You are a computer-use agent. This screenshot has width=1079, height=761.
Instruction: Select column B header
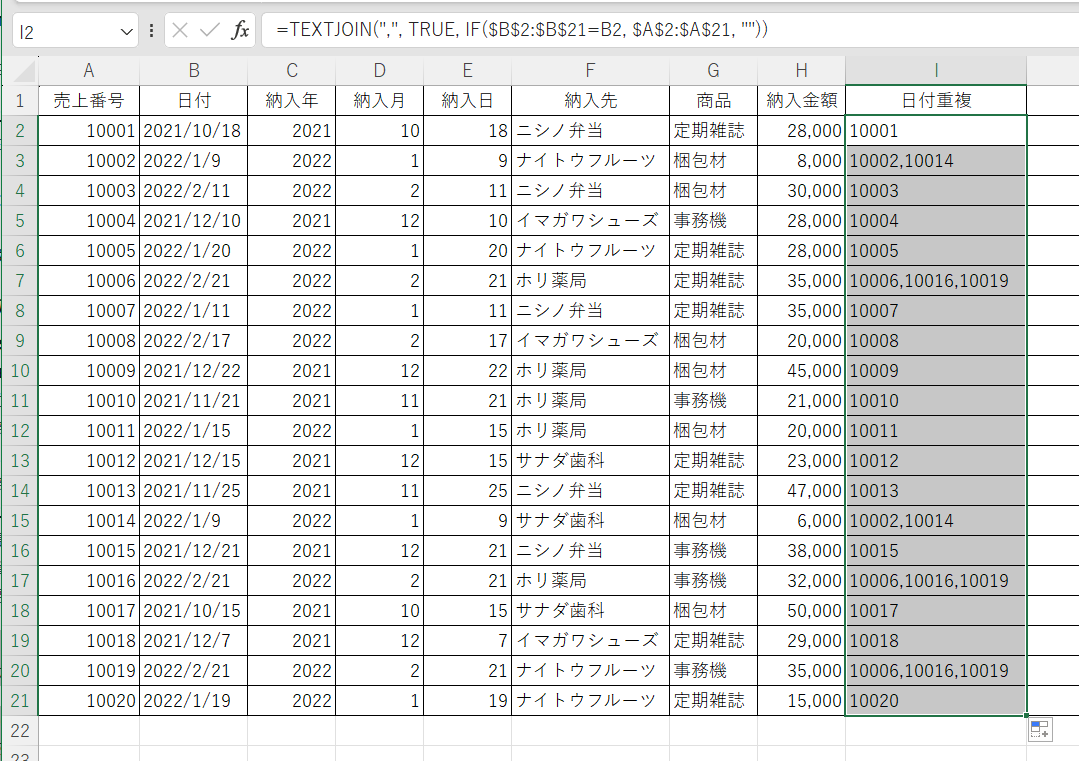click(x=193, y=70)
